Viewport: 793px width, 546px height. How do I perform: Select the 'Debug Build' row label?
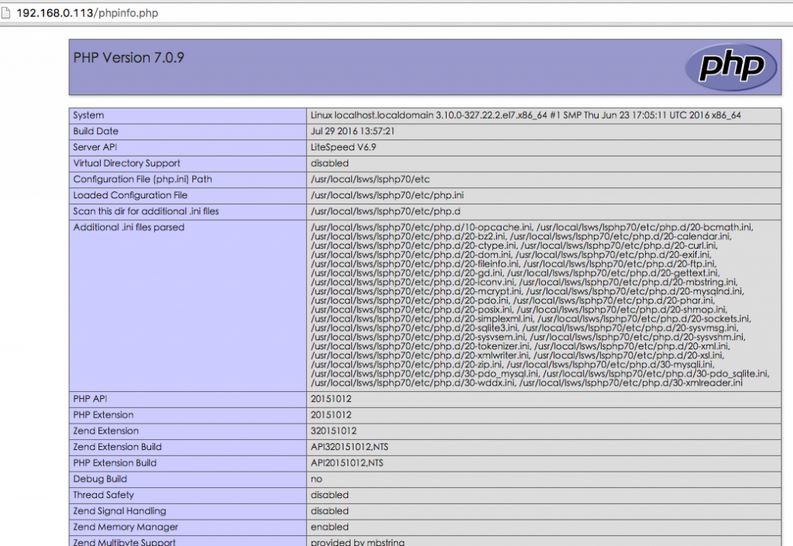point(100,479)
